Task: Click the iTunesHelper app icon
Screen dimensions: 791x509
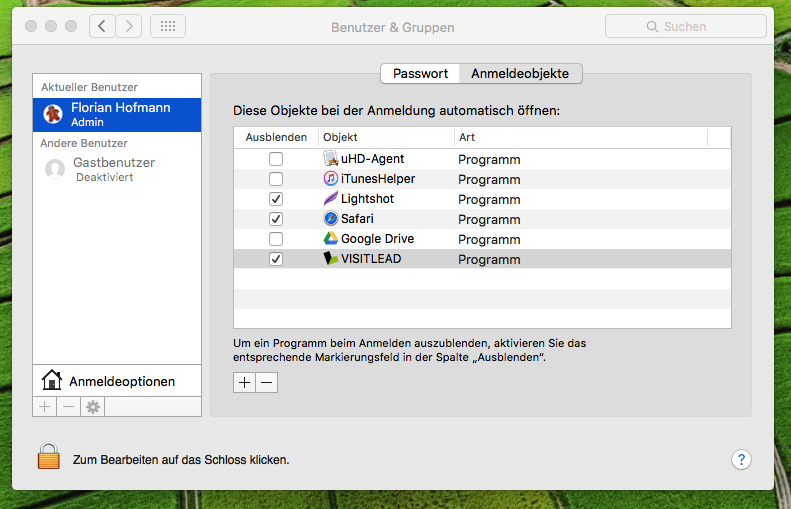Action: coord(330,178)
